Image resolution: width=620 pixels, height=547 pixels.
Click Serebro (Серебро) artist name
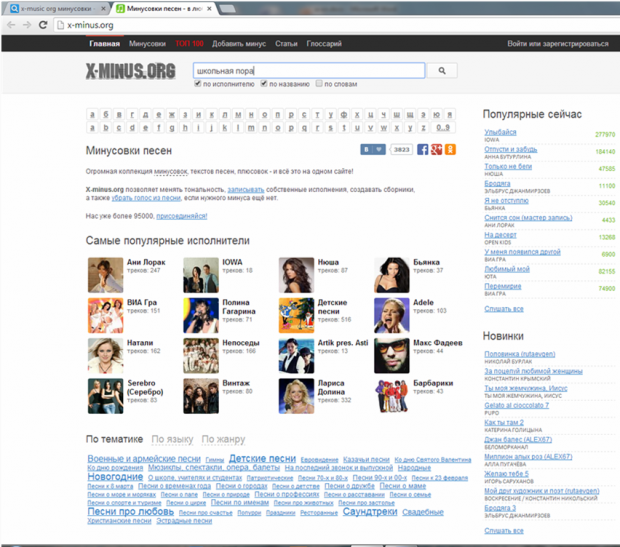[145, 387]
